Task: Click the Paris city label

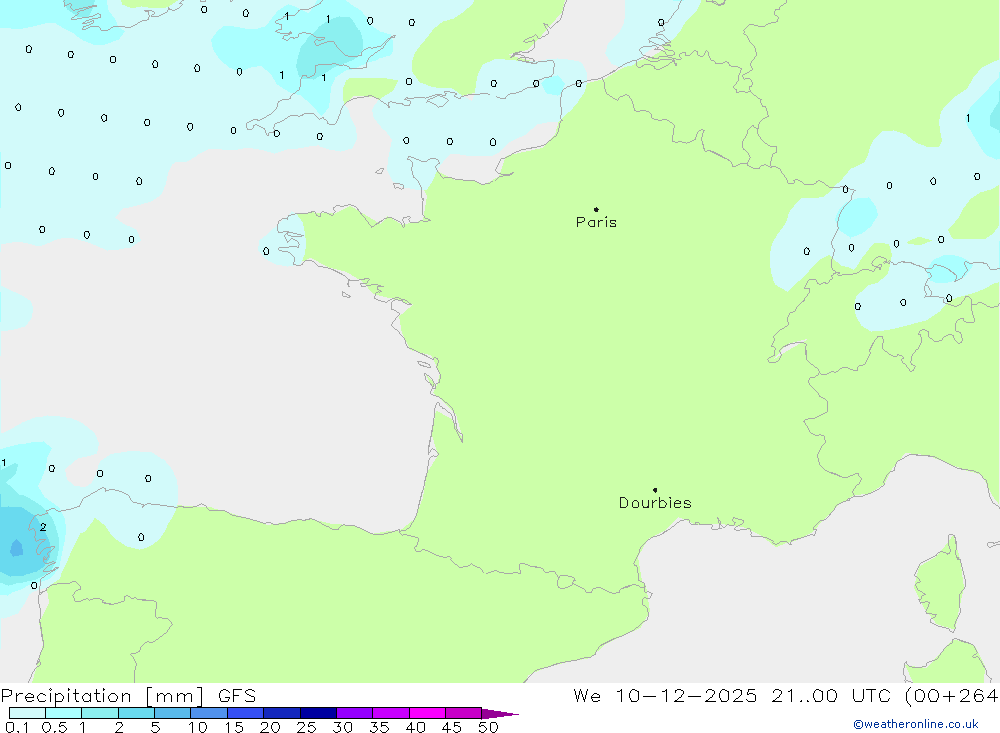Action: (596, 222)
